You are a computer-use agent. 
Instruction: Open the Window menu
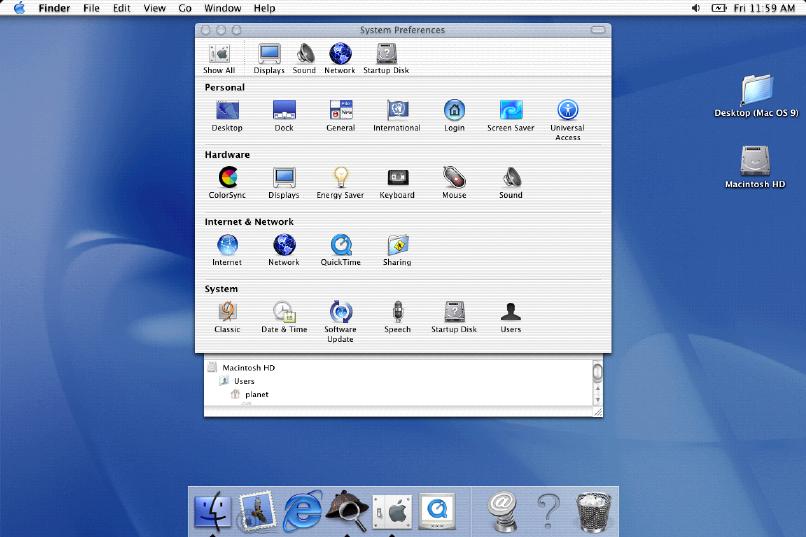pos(223,8)
